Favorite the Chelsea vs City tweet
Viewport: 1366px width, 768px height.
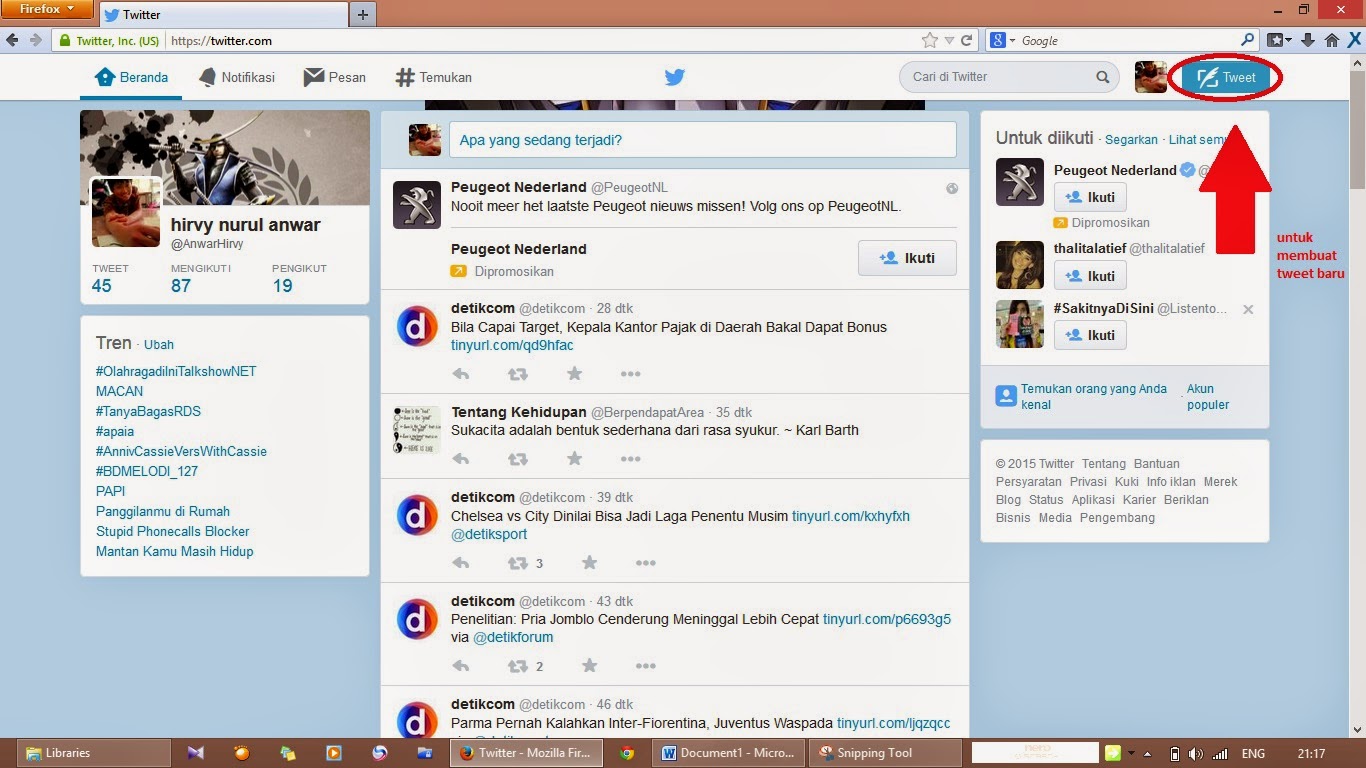pos(589,564)
